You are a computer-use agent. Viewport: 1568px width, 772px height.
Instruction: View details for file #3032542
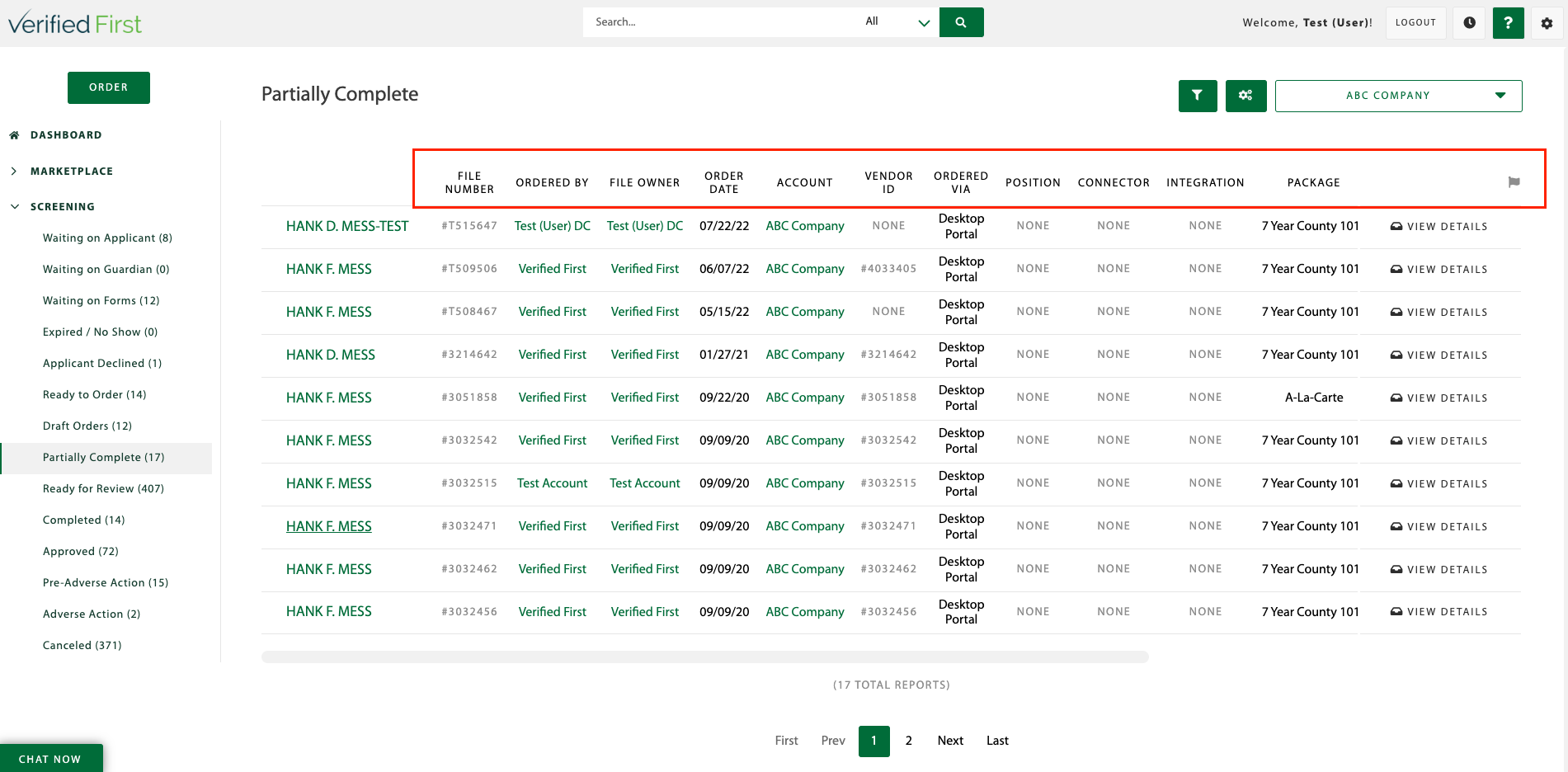(1439, 440)
